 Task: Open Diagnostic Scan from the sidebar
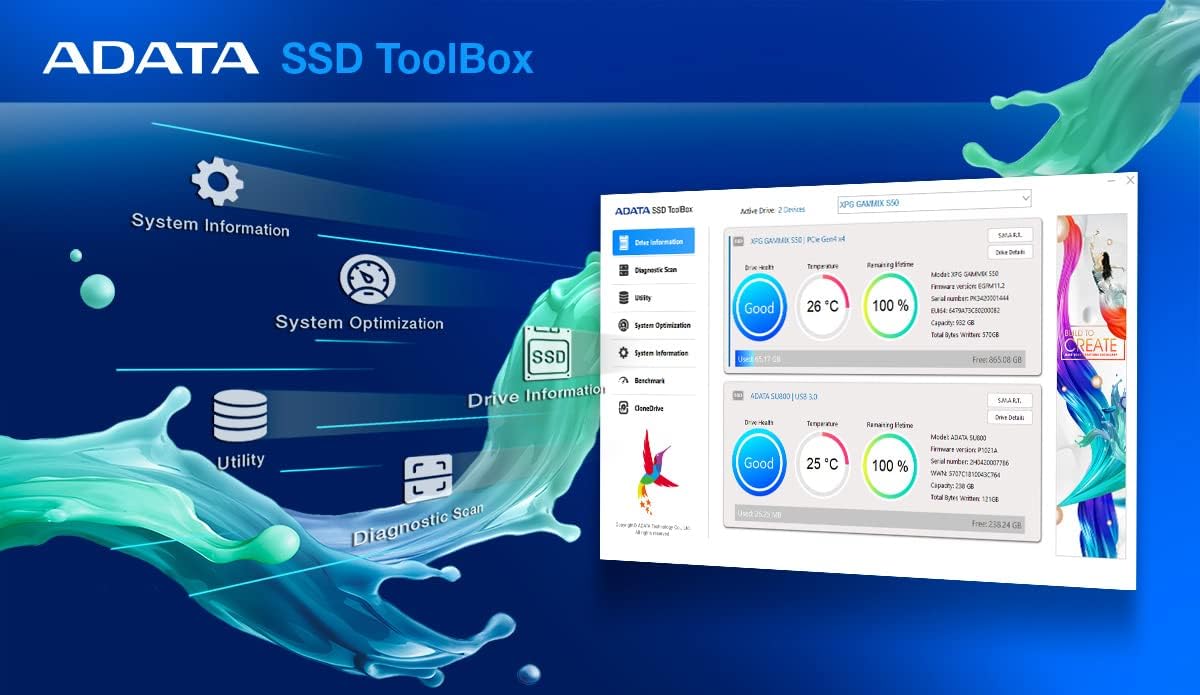click(x=624, y=269)
